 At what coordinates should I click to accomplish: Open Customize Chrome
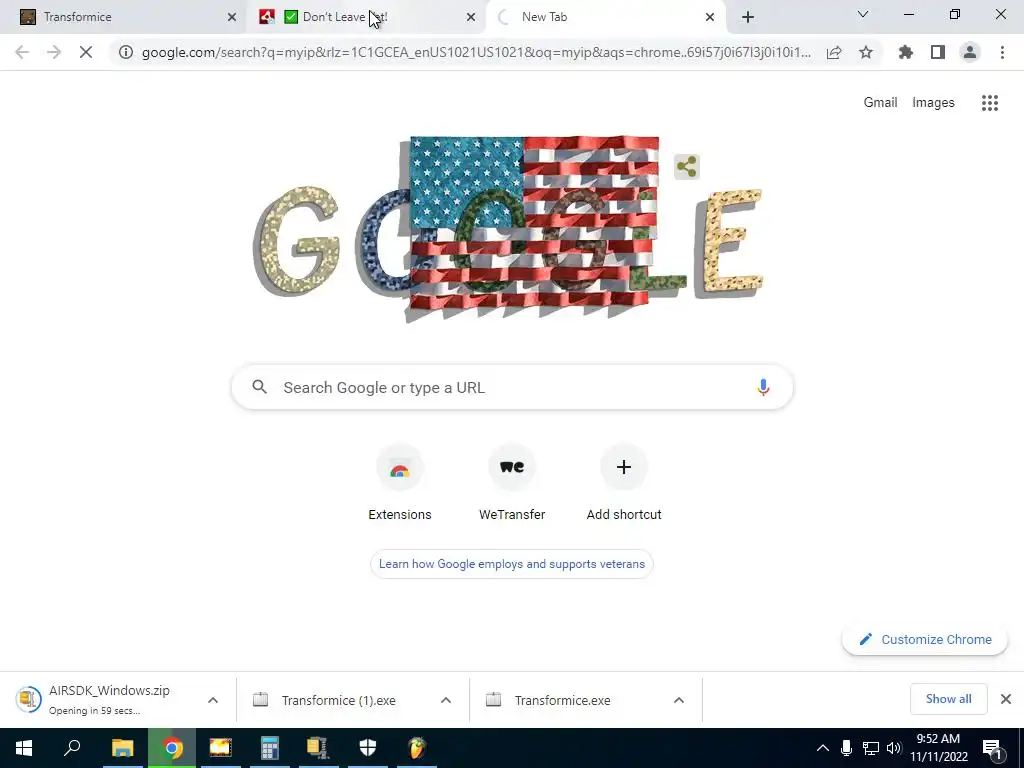[925, 639]
